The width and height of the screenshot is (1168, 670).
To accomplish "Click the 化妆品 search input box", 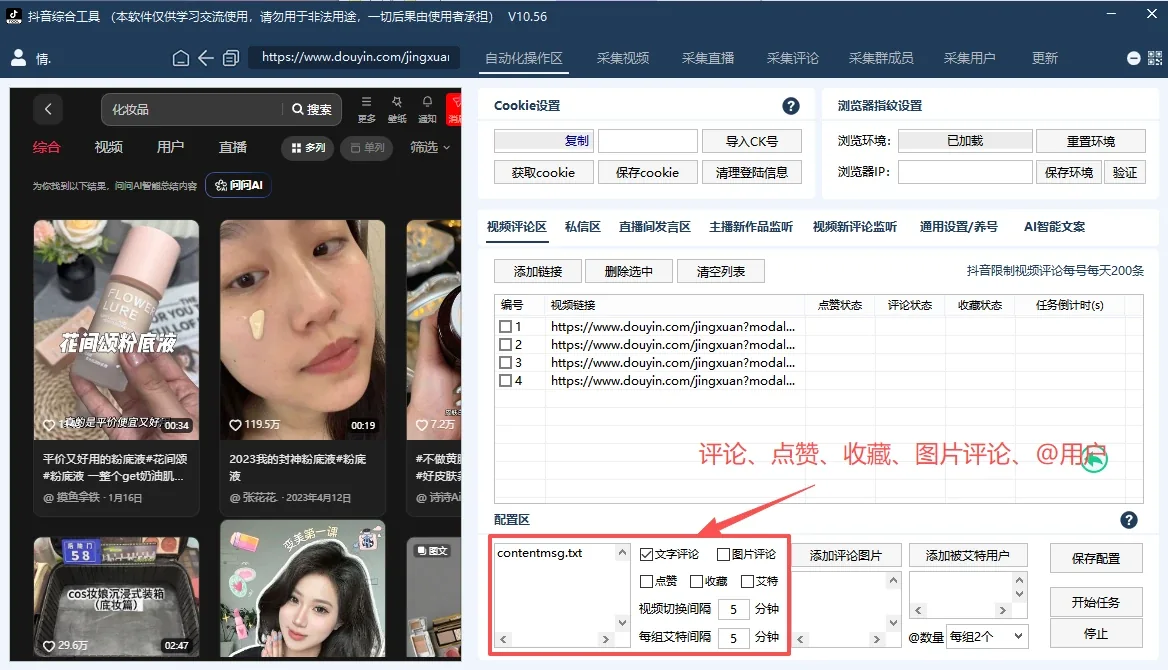I will tap(192, 110).
